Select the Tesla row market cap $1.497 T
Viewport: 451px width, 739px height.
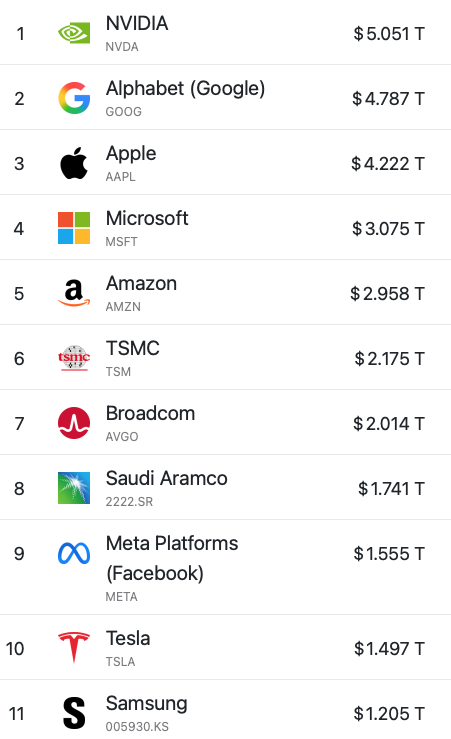pyautogui.click(x=389, y=649)
